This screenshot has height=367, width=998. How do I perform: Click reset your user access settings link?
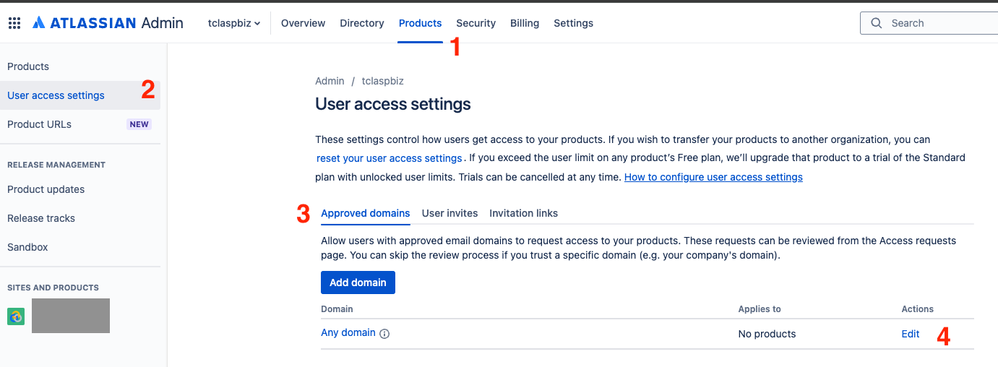389,158
